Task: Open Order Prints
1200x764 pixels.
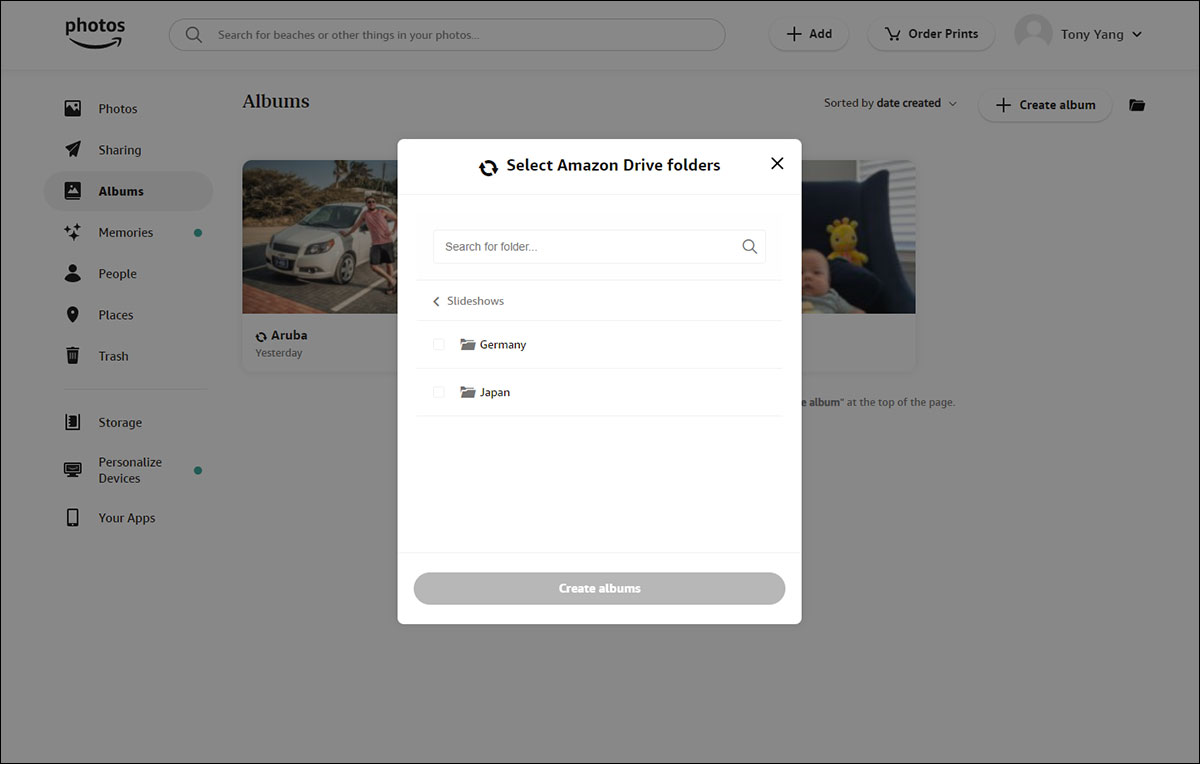Action: [x=931, y=34]
